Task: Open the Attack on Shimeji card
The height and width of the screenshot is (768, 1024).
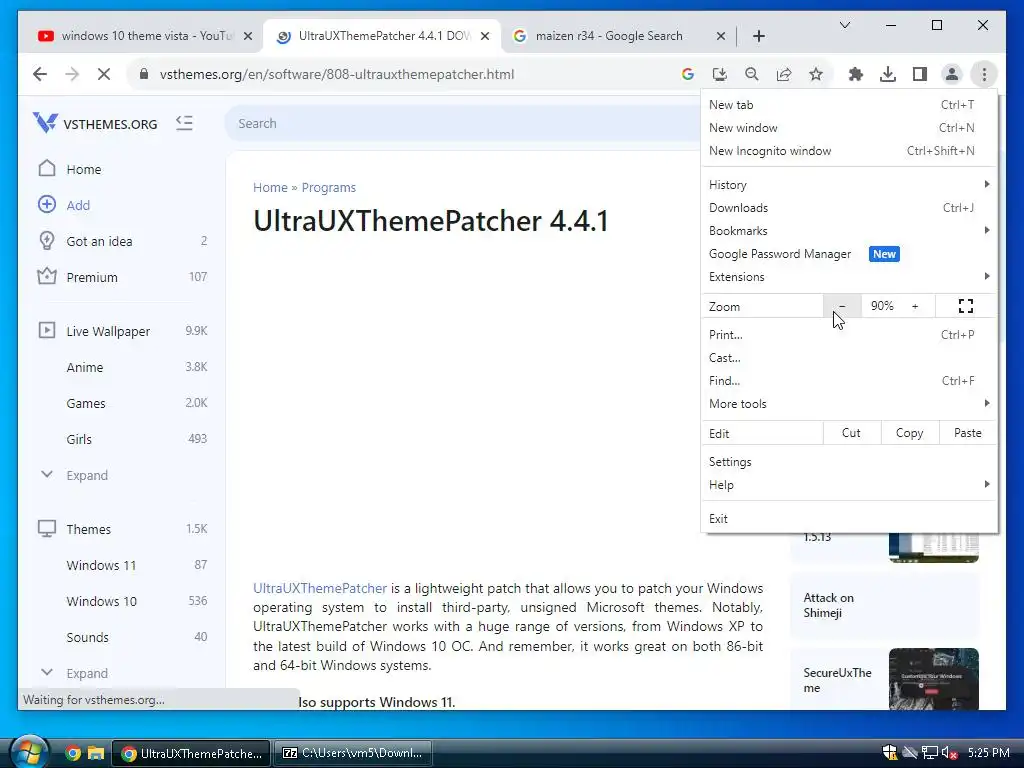Action: click(x=885, y=605)
